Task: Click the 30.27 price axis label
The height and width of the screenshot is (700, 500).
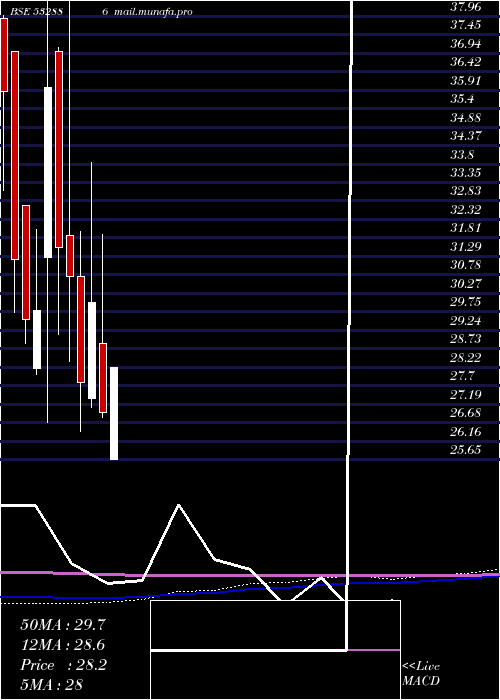Action: [x=466, y=284]
